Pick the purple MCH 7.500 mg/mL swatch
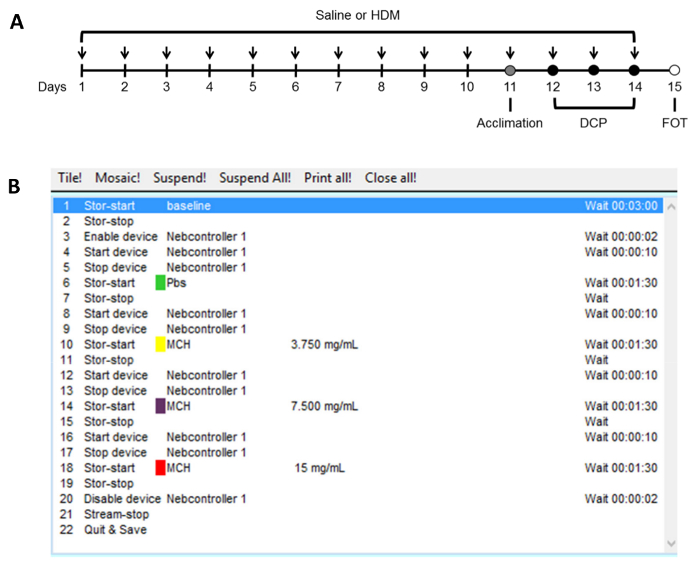The height and width of the screenshot is (569, 700). coord(160,406)
